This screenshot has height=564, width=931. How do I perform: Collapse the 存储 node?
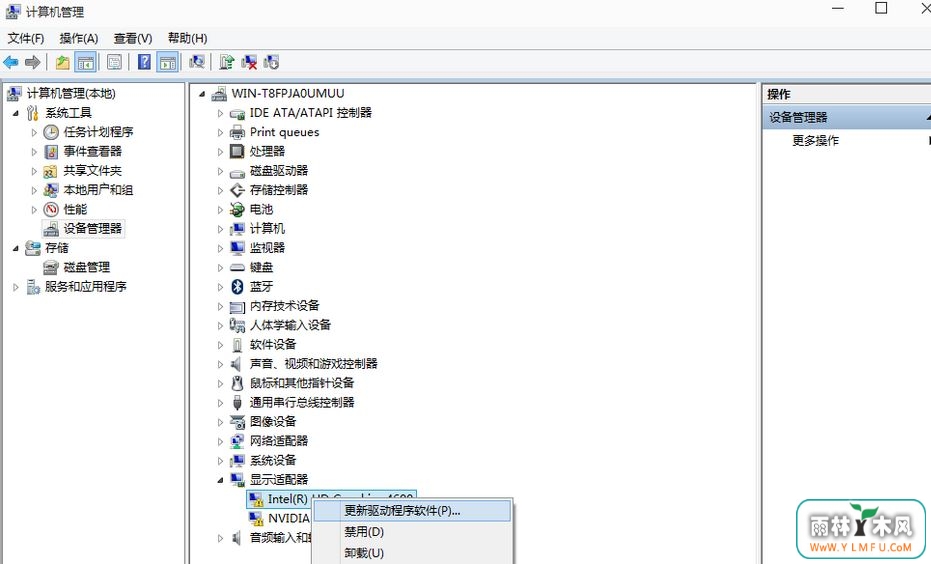pos(15,248)
